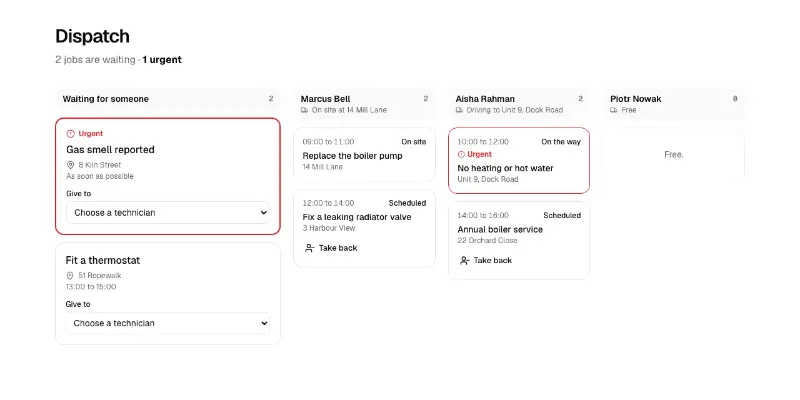
Task: Click the van icon under Aisha Rahman
Action: click(x=459, y=110)
